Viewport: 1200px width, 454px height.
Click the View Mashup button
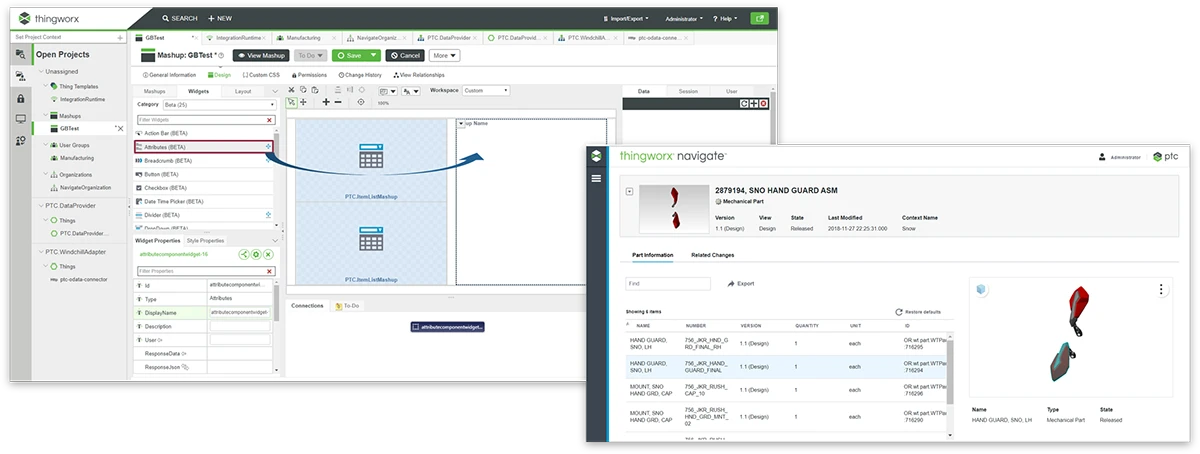click(261, 56)
